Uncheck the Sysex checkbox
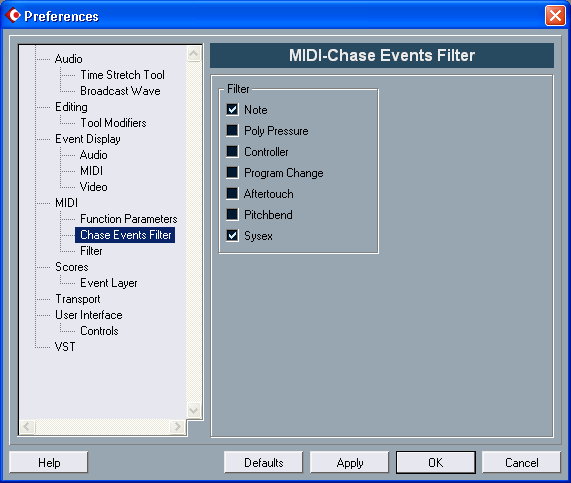 click(x=232, y=235)
